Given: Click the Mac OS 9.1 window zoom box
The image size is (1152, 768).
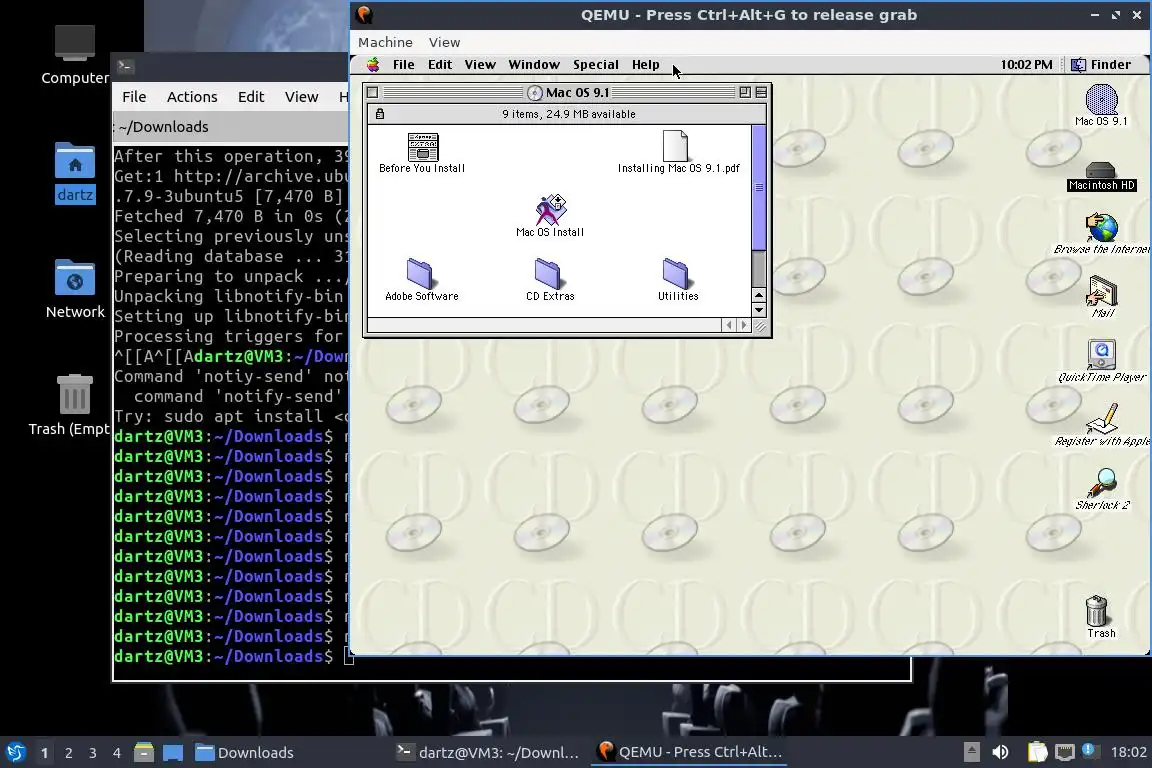Looking at the screenshot, I should tap(745, 93).
